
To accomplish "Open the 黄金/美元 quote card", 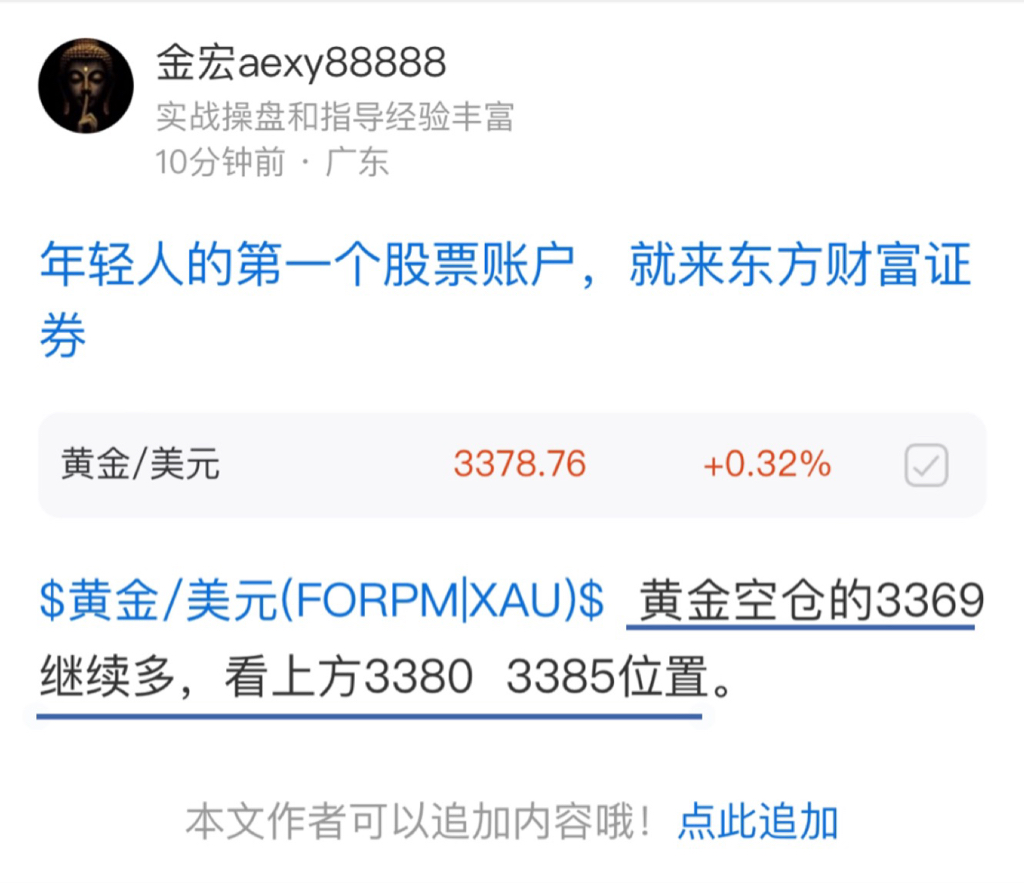I will pos(512,465).
